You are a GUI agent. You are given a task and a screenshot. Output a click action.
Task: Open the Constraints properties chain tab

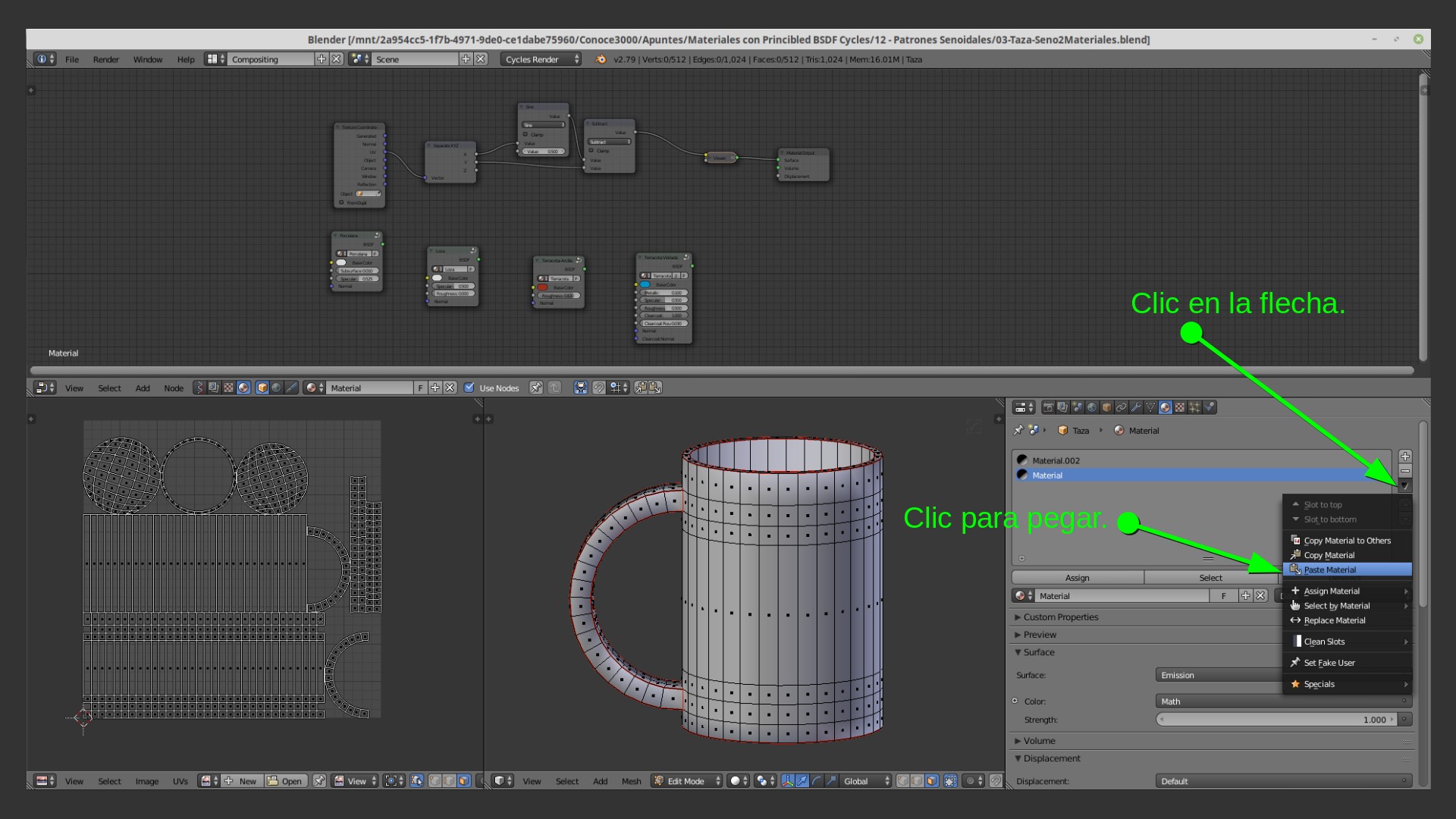[1122, 407]
